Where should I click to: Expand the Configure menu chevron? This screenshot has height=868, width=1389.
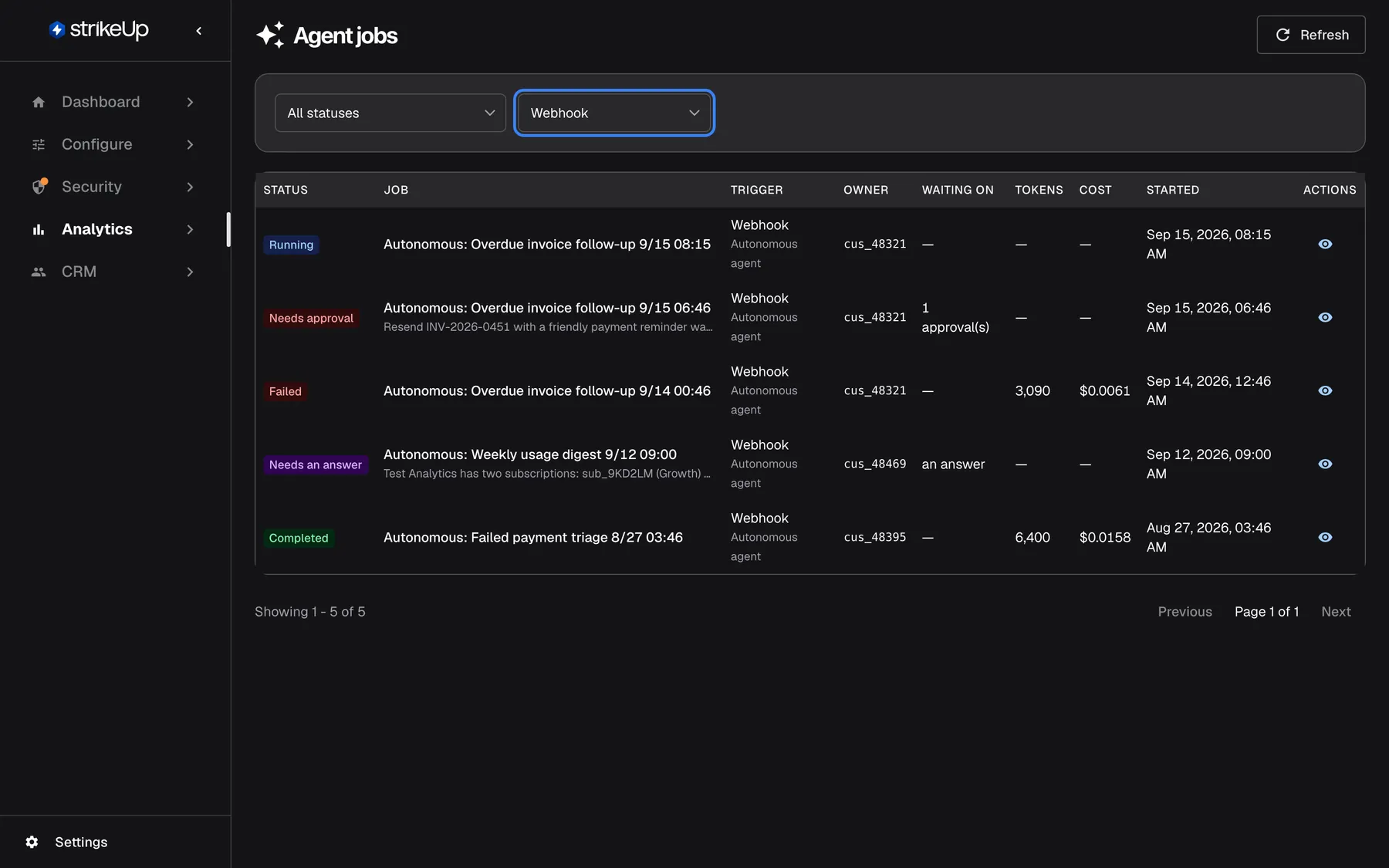click(x=190, y=144)
